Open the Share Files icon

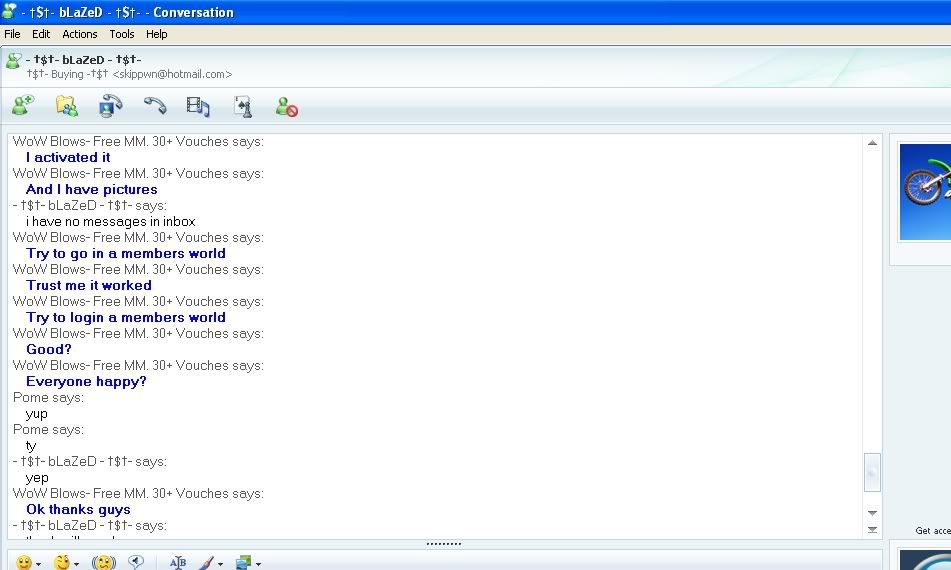67,106
